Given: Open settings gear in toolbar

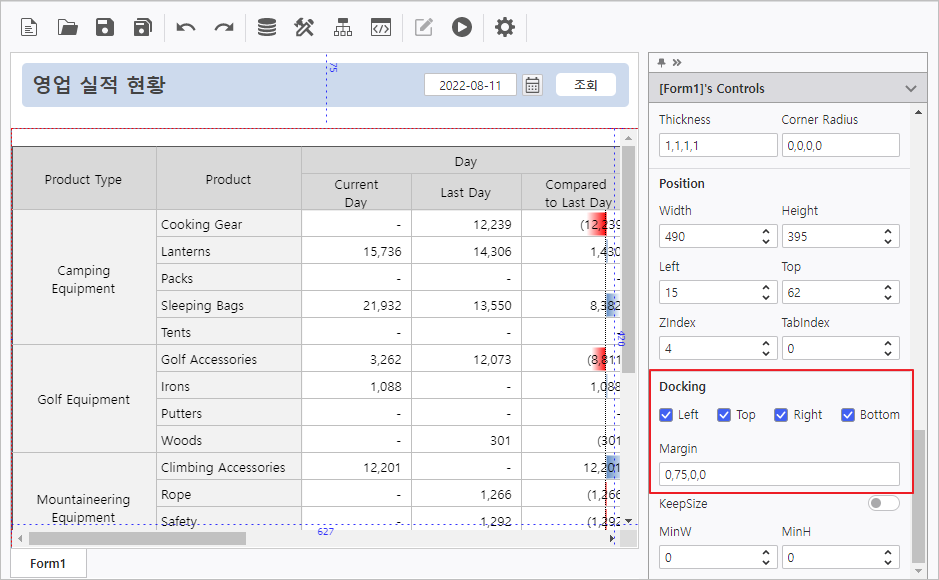Looking at the screenshot, I should click(x=505, y=28).
